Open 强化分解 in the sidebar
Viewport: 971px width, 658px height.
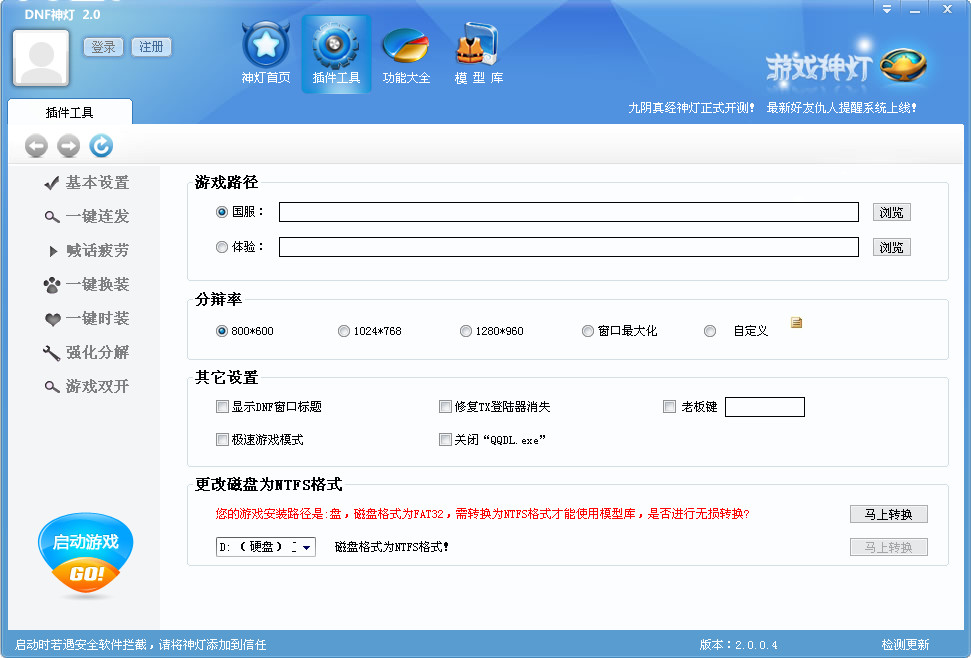86,353
